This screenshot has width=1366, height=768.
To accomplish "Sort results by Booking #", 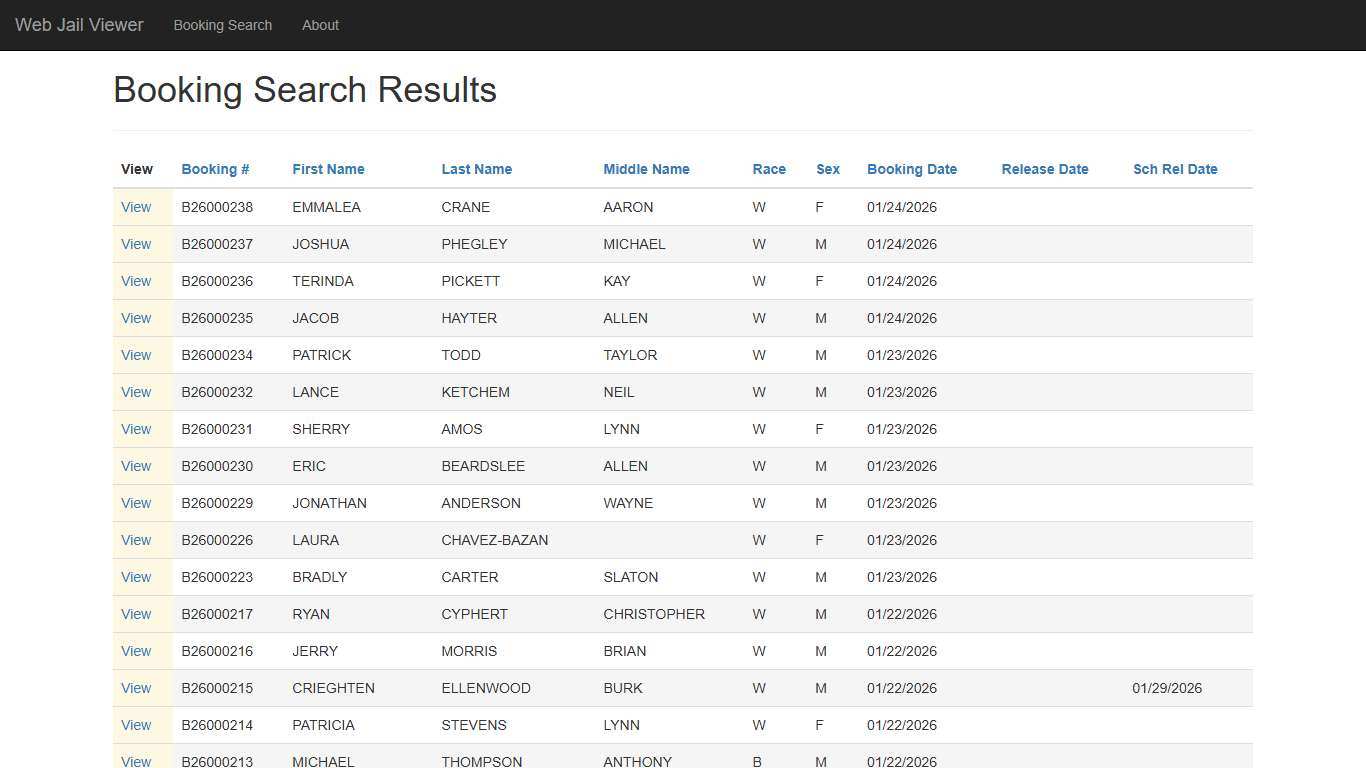I will 215,169.
